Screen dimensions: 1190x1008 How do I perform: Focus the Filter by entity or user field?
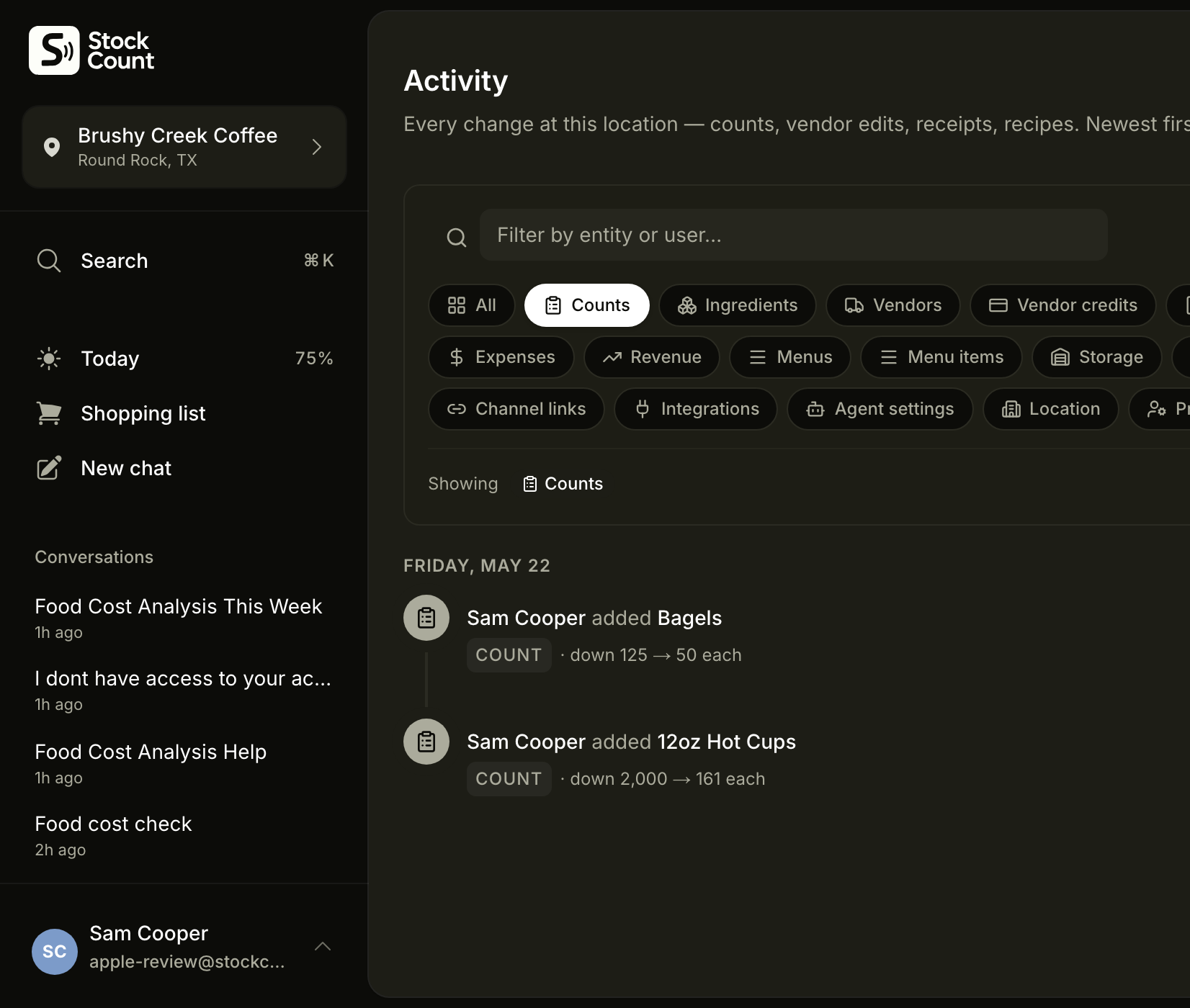(793, 235)
